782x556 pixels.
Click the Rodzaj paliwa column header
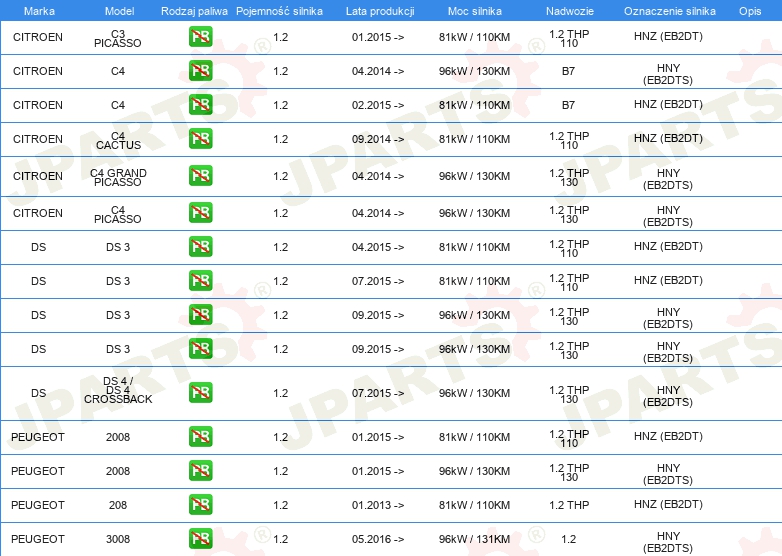click(x=194, y=11)
